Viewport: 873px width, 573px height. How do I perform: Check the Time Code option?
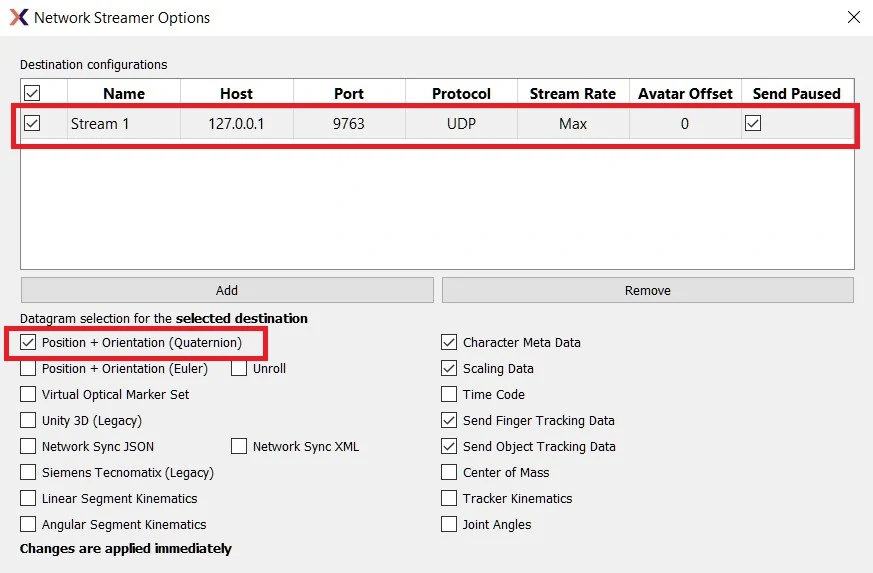tap(449, 394)
